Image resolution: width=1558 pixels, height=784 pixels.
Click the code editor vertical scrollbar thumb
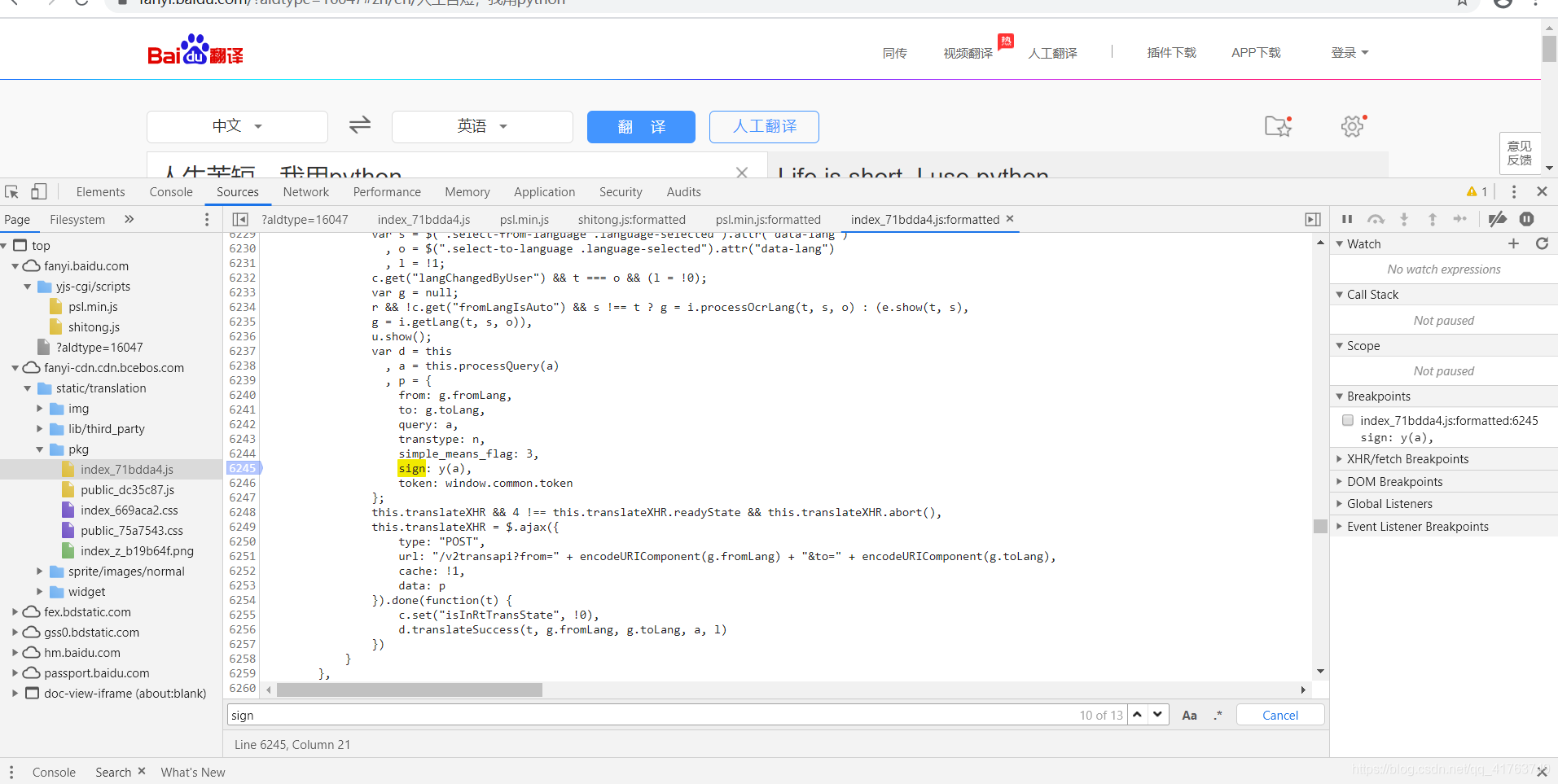[x=1320, y=526]
